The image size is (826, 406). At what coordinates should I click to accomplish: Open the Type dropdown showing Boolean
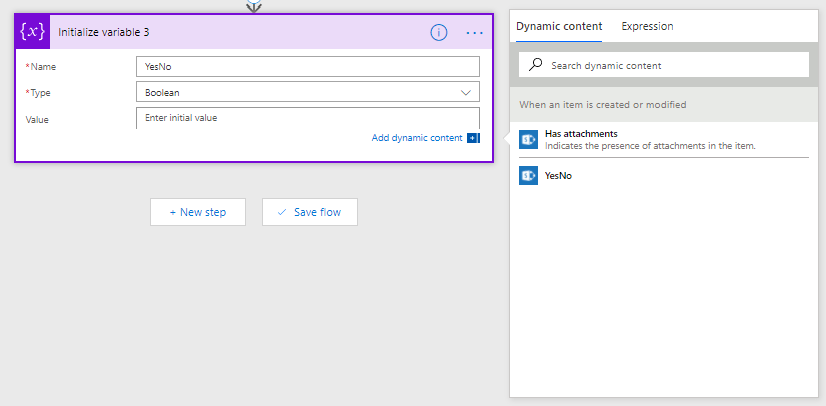click(x=308, y=92)
